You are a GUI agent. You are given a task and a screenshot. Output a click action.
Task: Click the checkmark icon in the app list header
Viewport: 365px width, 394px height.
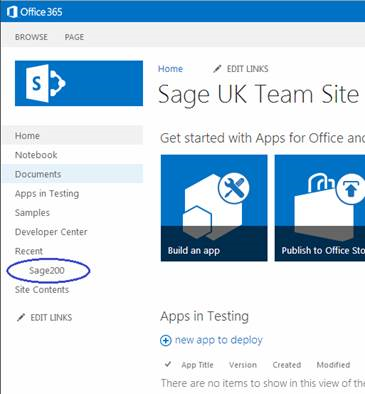[168, 364]
